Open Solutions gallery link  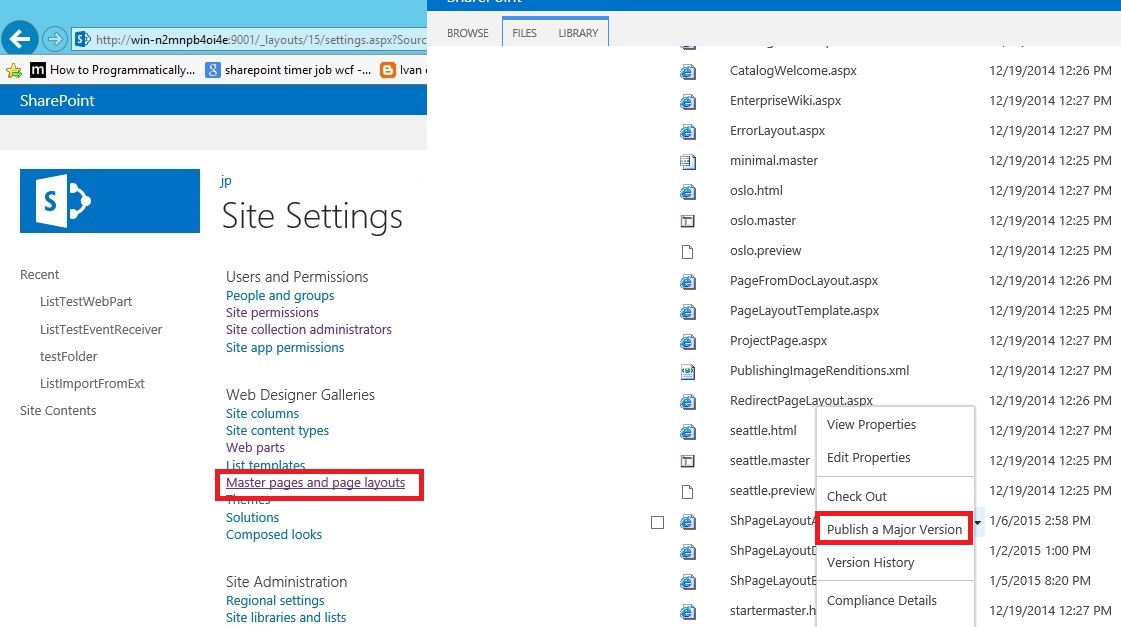(x=252, y=518)
